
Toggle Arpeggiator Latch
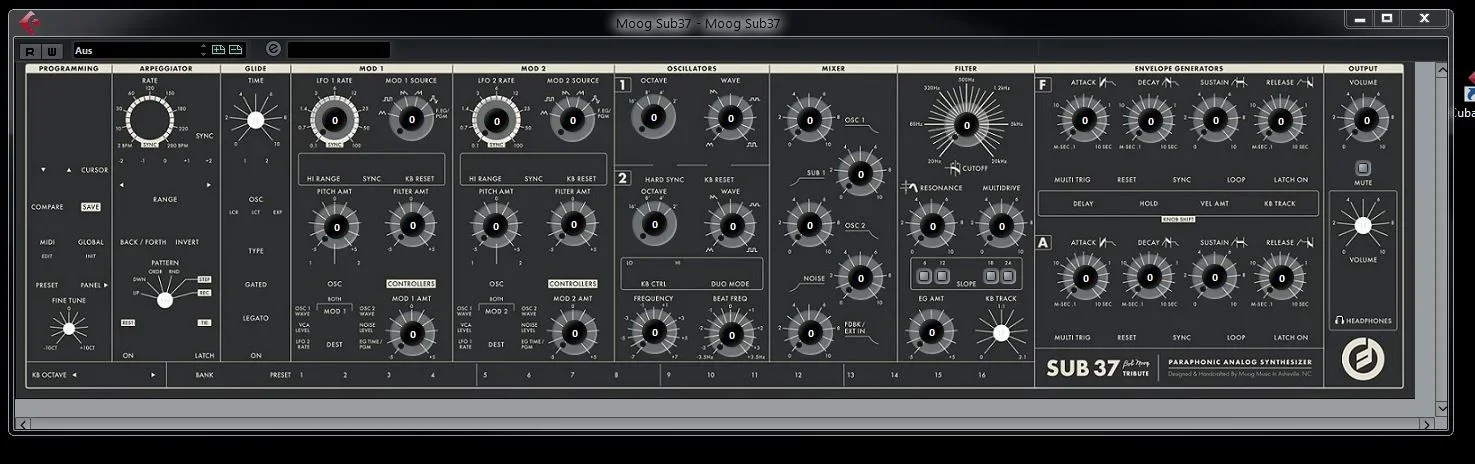pos(204,356)
